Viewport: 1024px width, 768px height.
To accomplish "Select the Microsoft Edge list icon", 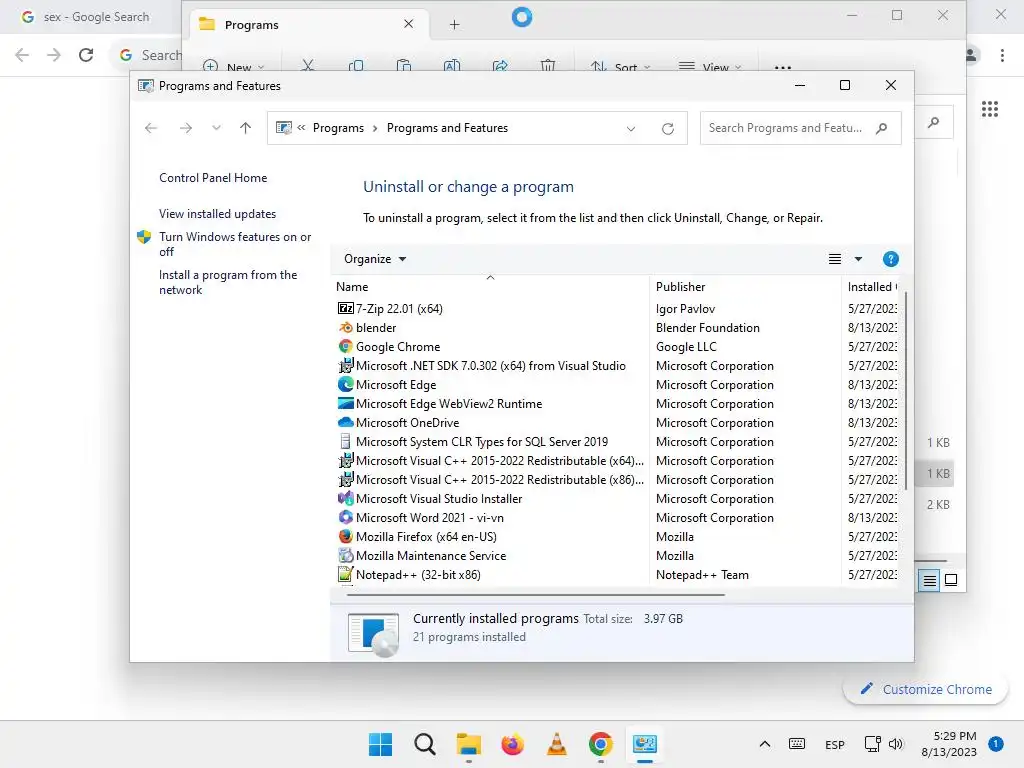I will tap(345, 385).
